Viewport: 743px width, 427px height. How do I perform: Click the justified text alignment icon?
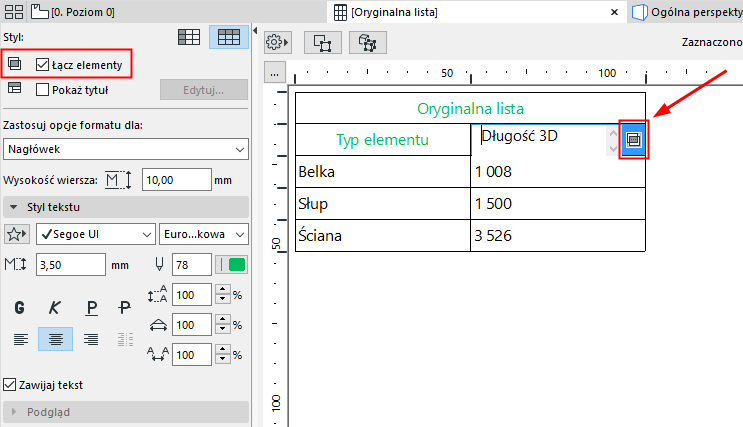(125, 339)
